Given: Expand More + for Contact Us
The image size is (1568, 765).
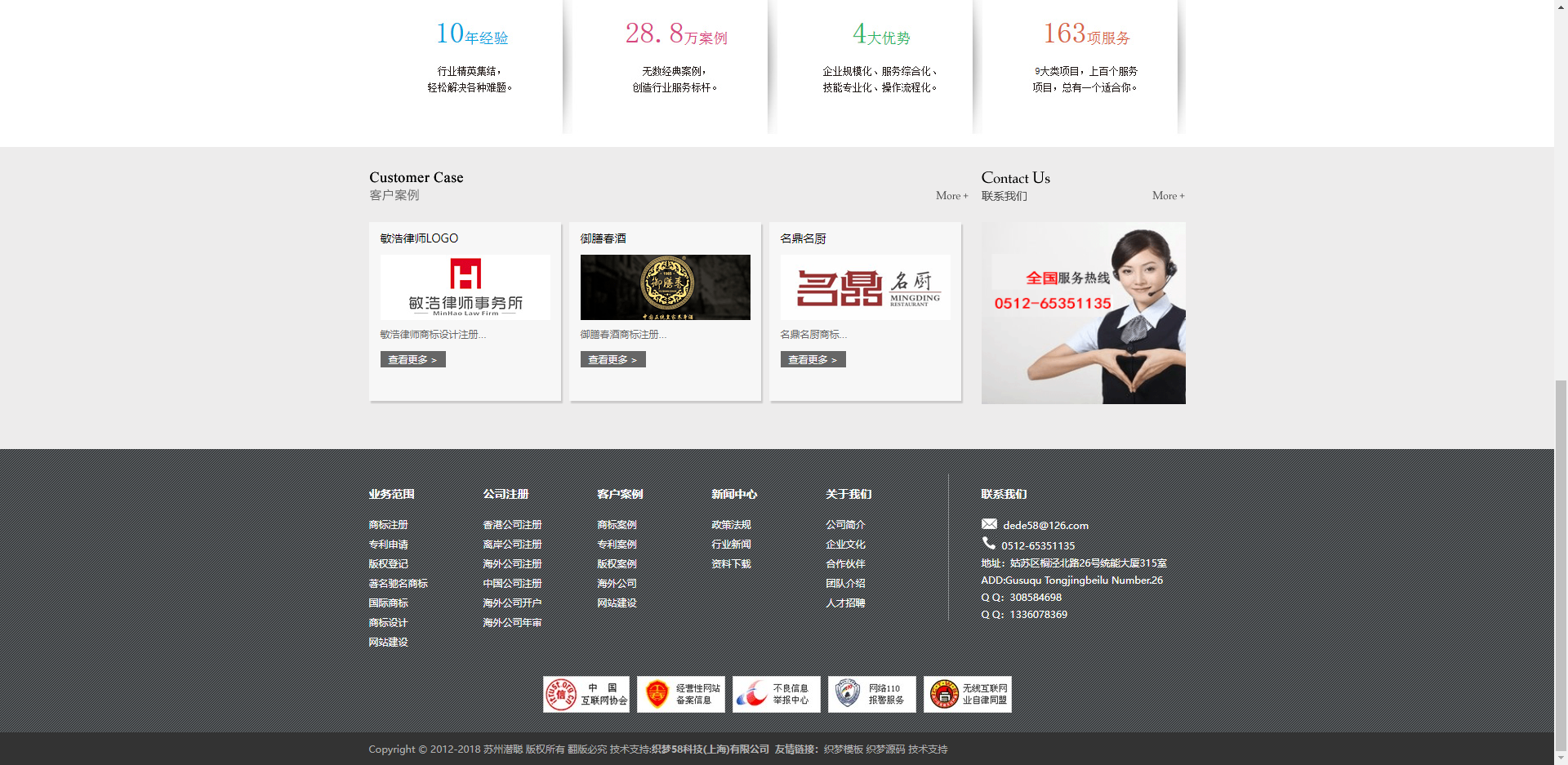Looking at the screenshot, I should pyautogui.click(x=1168, y=196).
